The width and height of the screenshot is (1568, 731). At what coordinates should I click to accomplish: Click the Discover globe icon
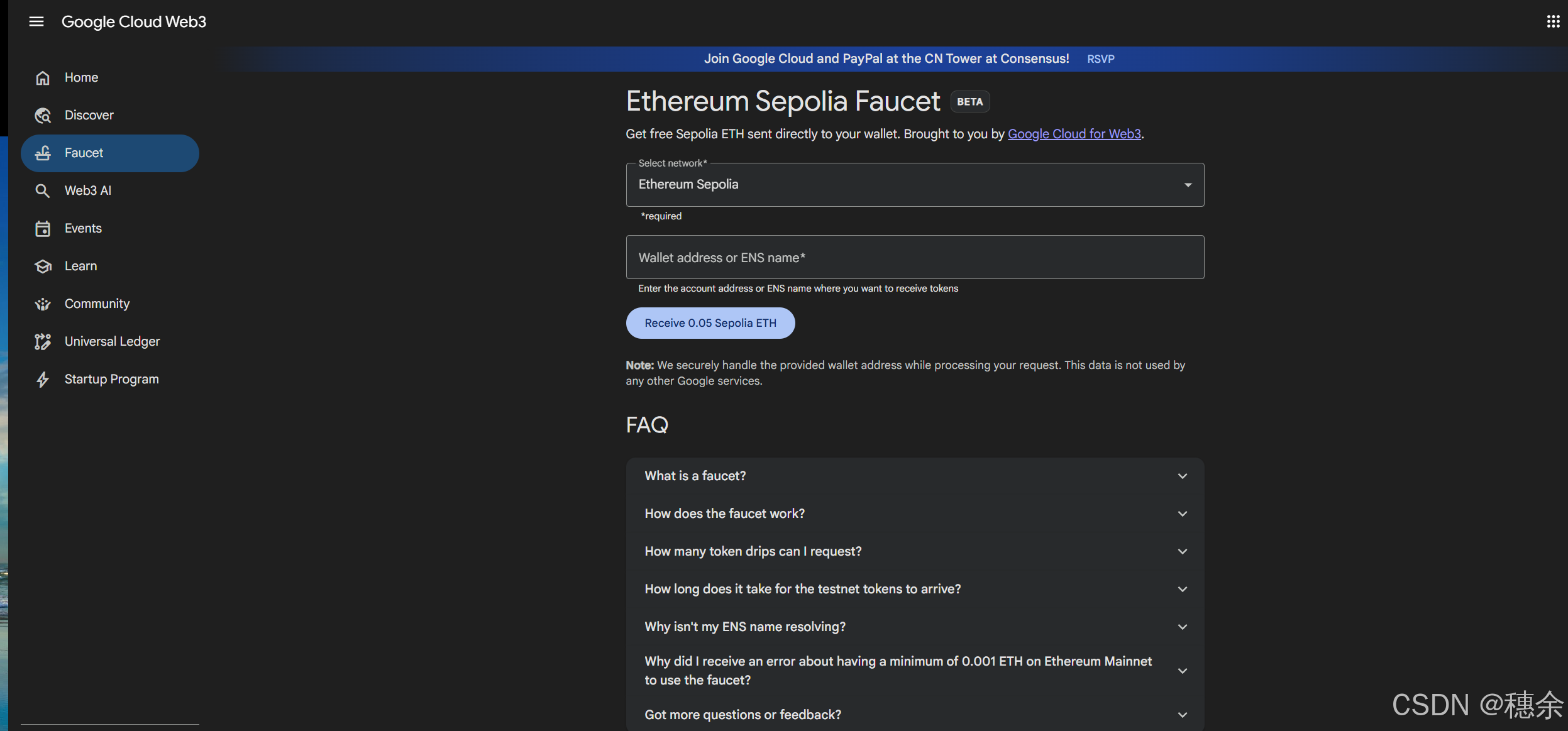pos(43,116)
